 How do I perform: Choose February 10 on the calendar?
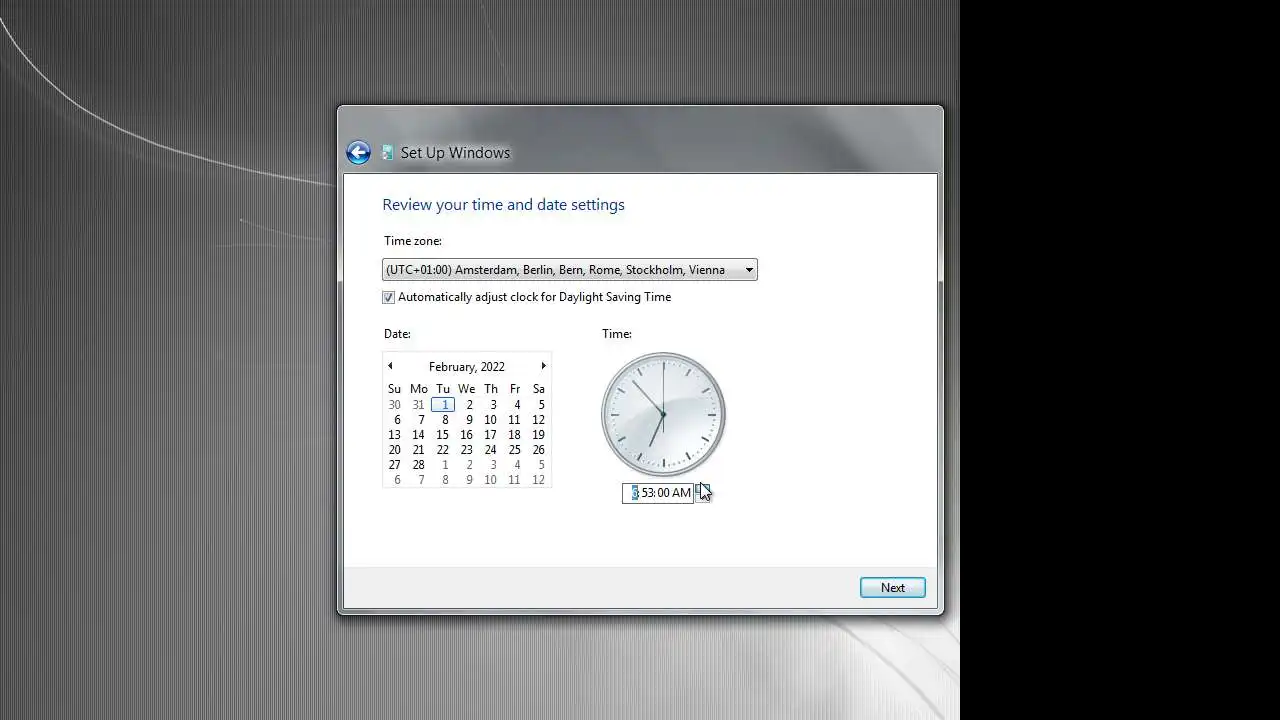click(x=491, y=420)
